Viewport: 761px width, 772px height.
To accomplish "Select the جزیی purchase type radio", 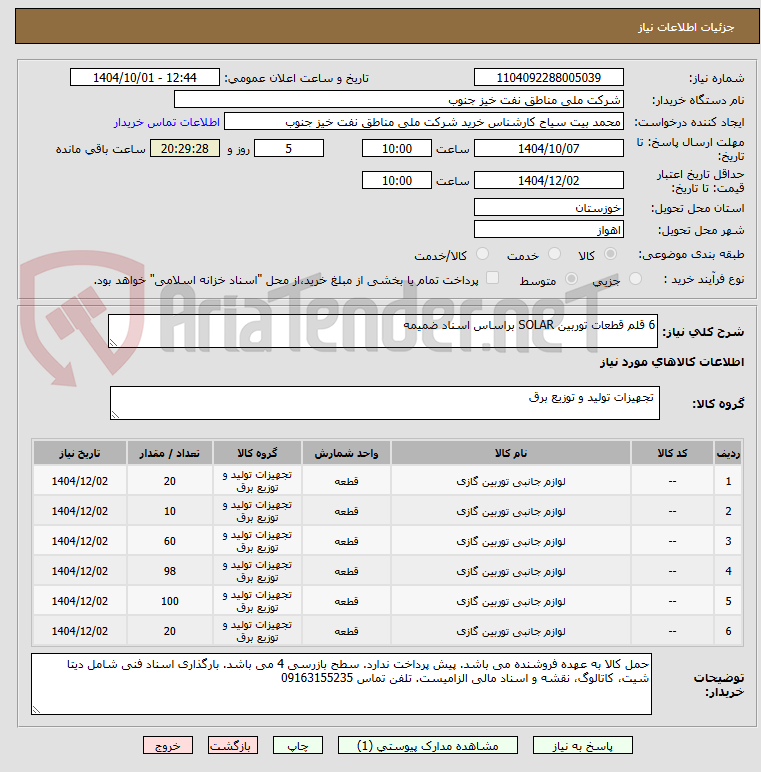I will [x=635, y=279].
